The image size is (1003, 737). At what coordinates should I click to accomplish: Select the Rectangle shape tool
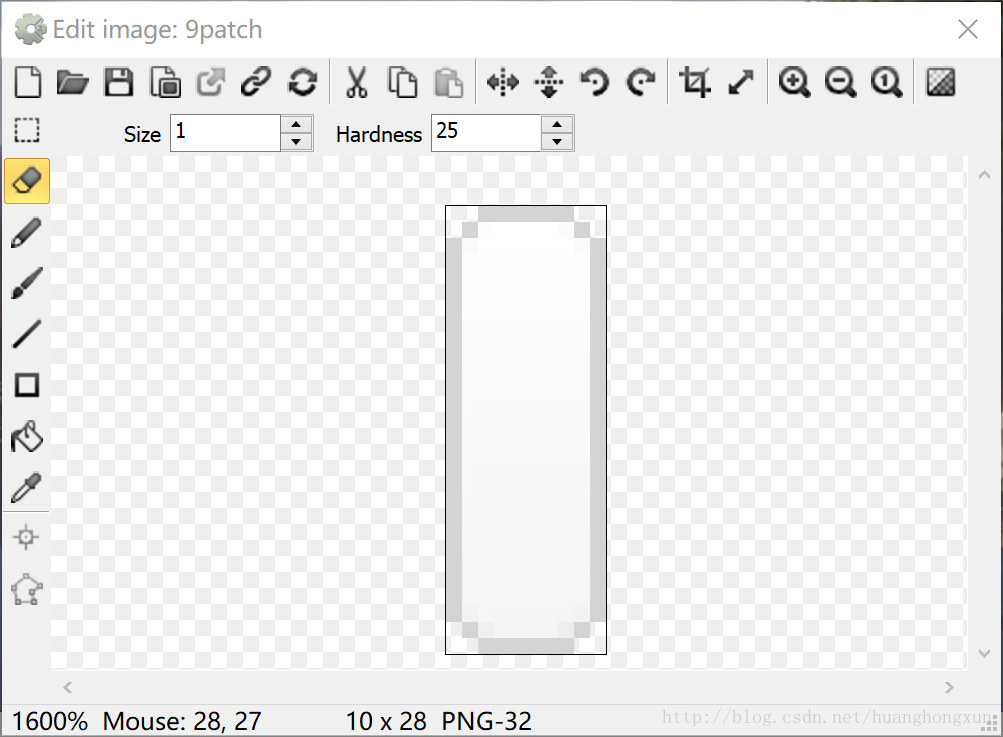pyautogui.click(x=27, y=386)
